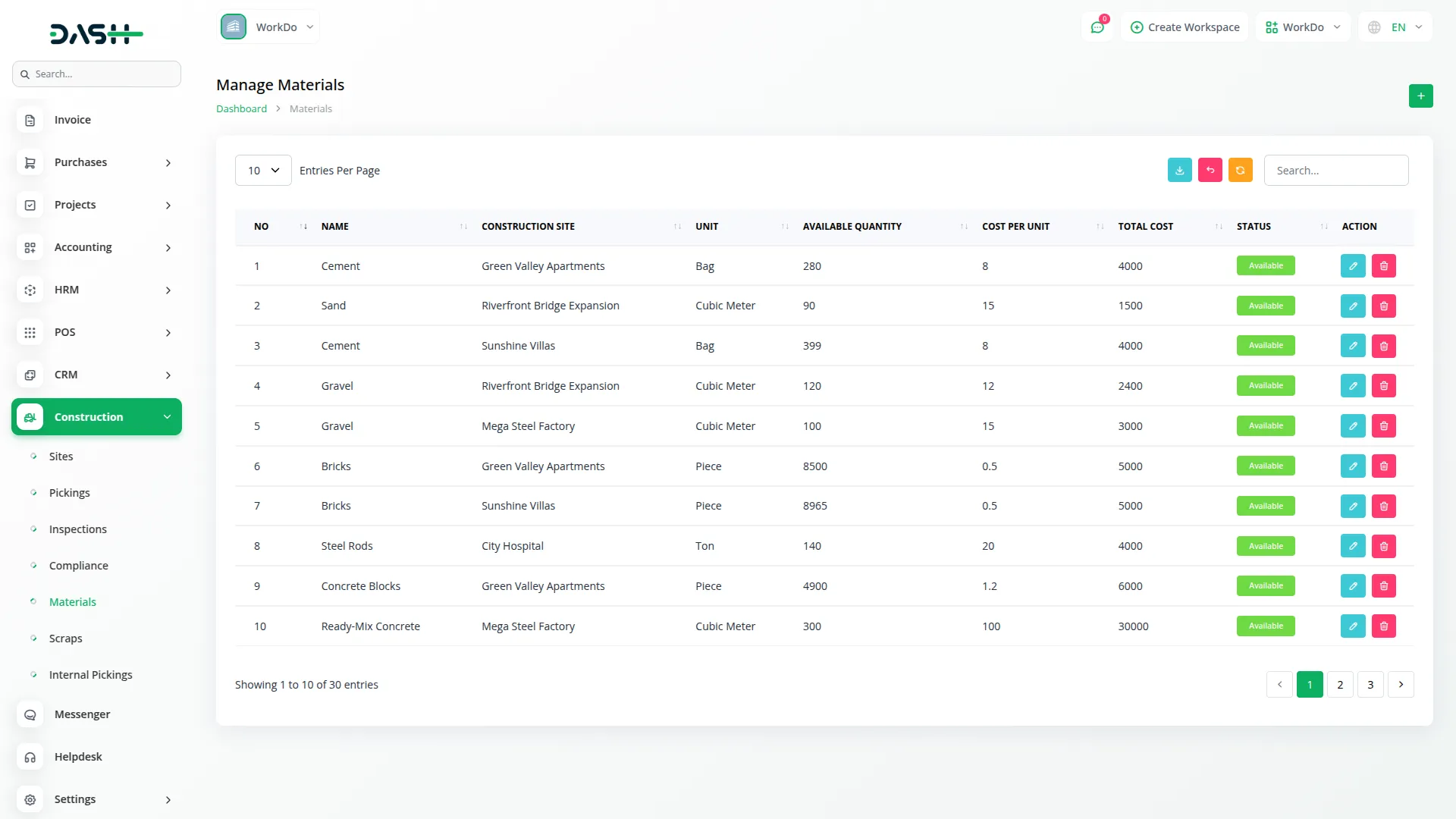
Task: Edit the Bricks Green Valley Apartments row
Action: pos(1353,466)
